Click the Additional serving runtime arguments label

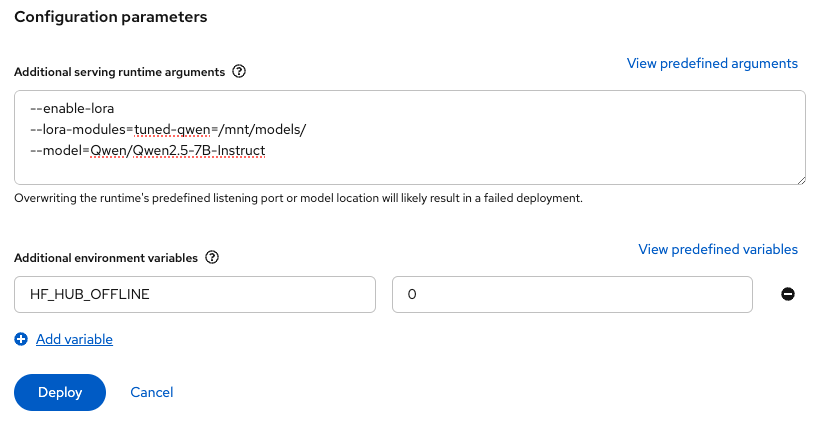coord(119,72)
